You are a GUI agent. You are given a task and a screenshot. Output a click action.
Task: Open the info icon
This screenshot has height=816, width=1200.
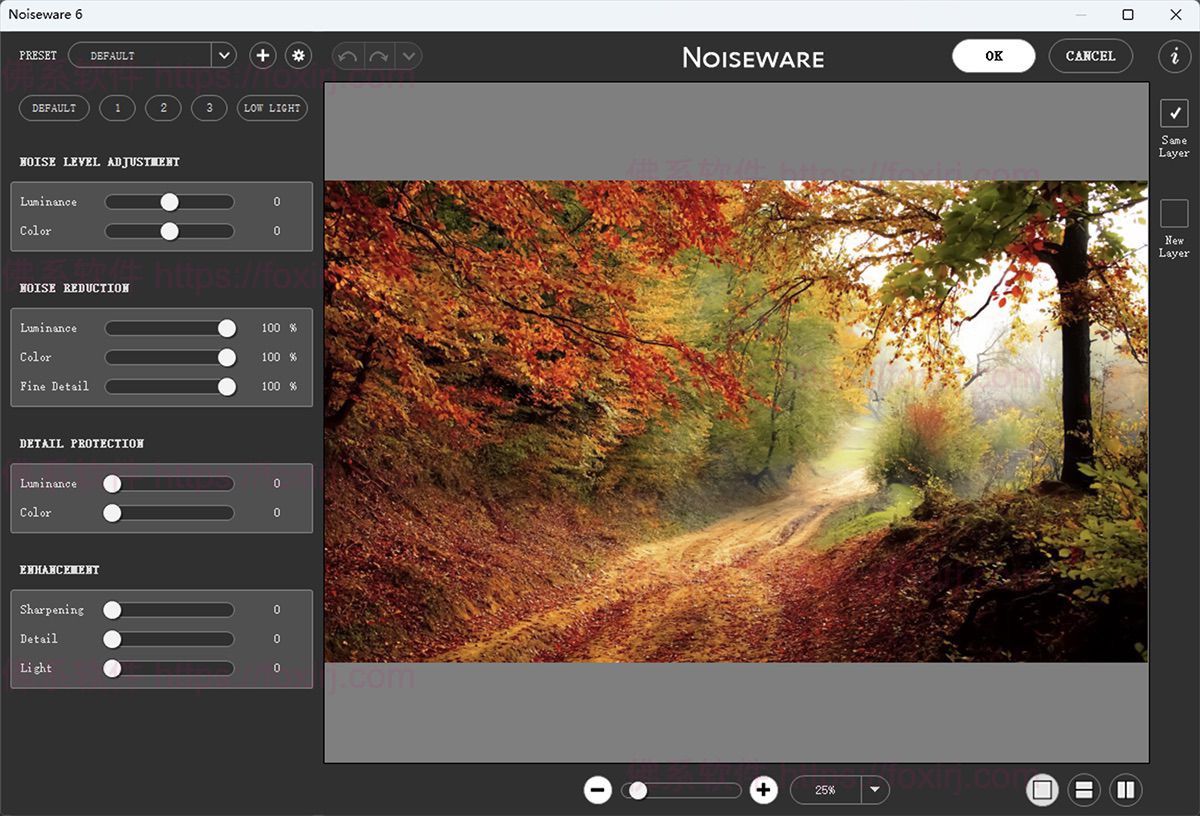[1174, 56]
